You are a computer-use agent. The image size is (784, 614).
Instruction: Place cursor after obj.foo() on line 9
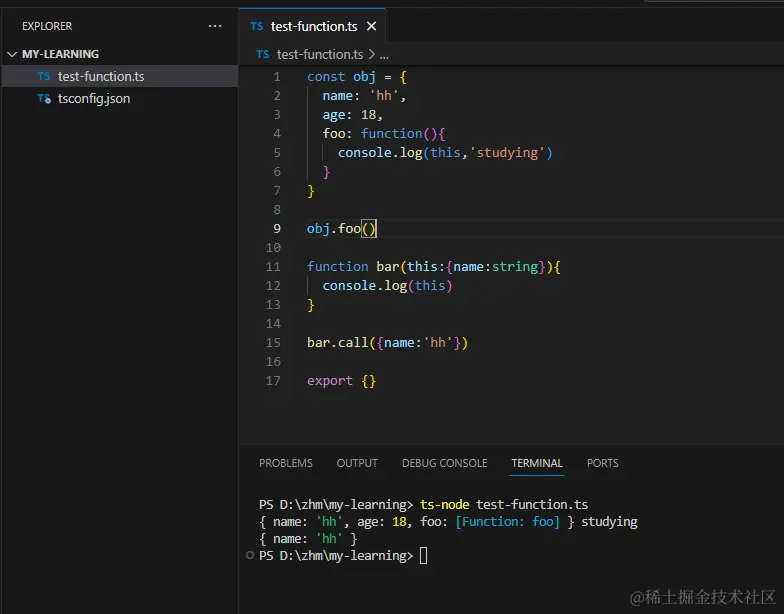(376, 228)
